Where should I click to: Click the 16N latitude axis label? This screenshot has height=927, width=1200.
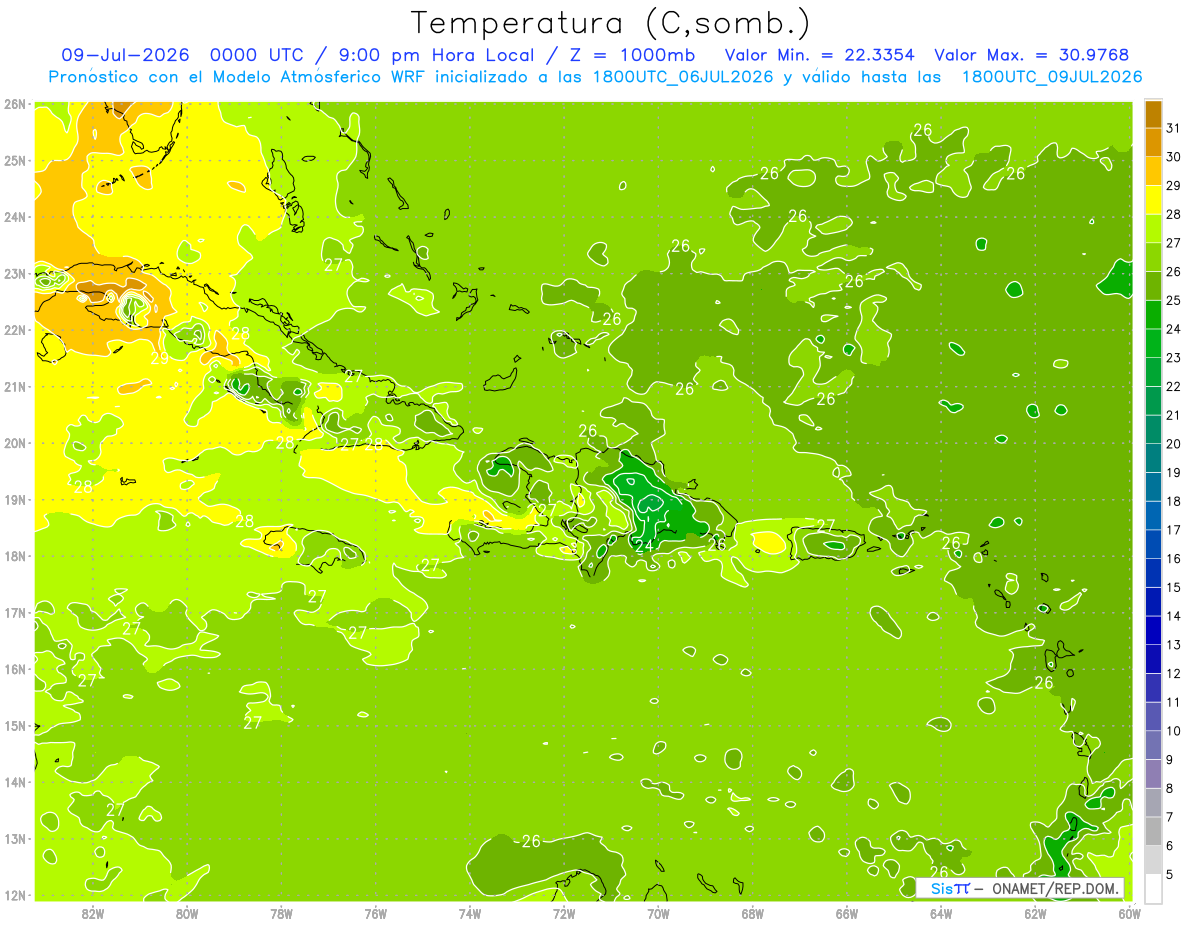[14, 669]
